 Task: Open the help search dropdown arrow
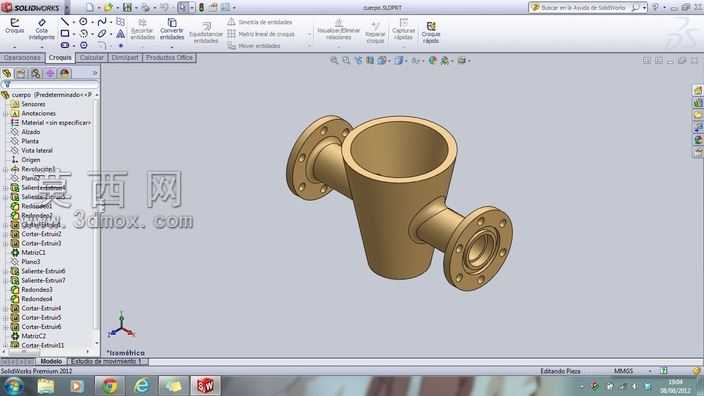[x=644, y=8]
